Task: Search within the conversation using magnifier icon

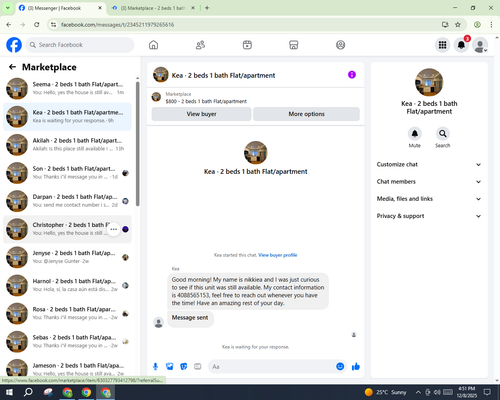Action: (x=443, y=134)
